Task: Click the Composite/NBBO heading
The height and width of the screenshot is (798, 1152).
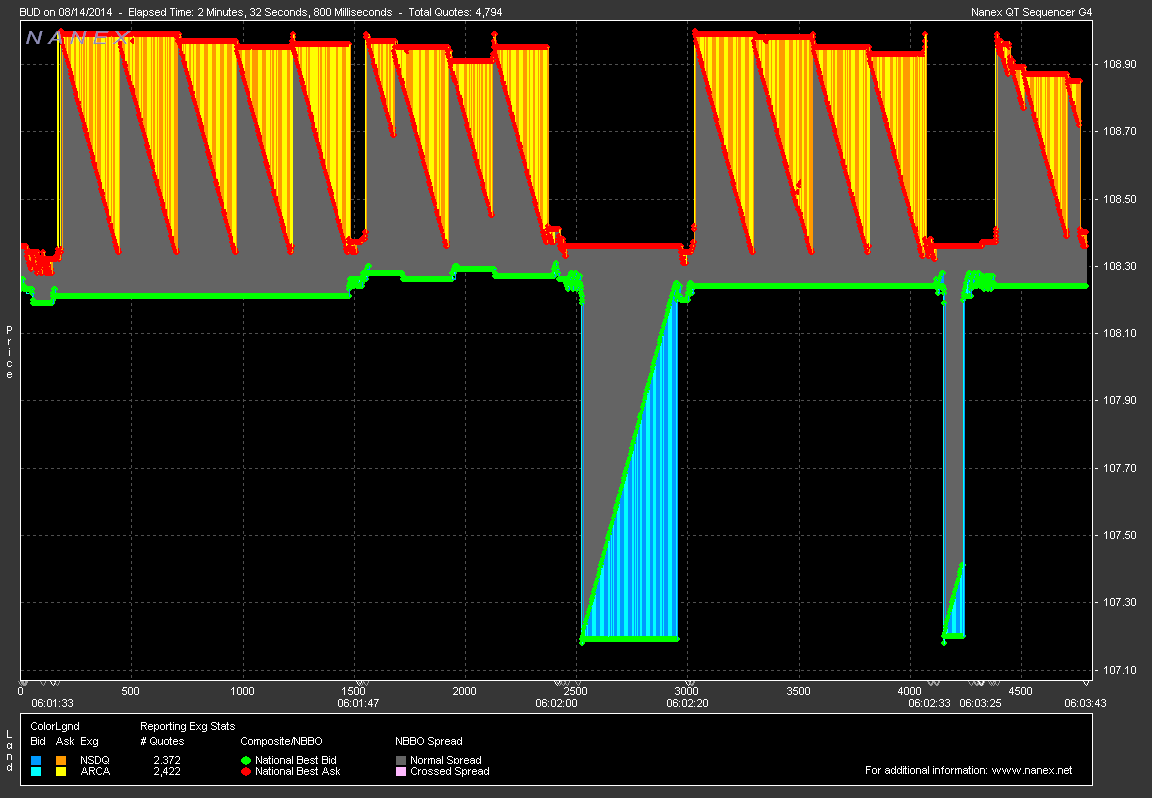Action: tap(281, 741)
